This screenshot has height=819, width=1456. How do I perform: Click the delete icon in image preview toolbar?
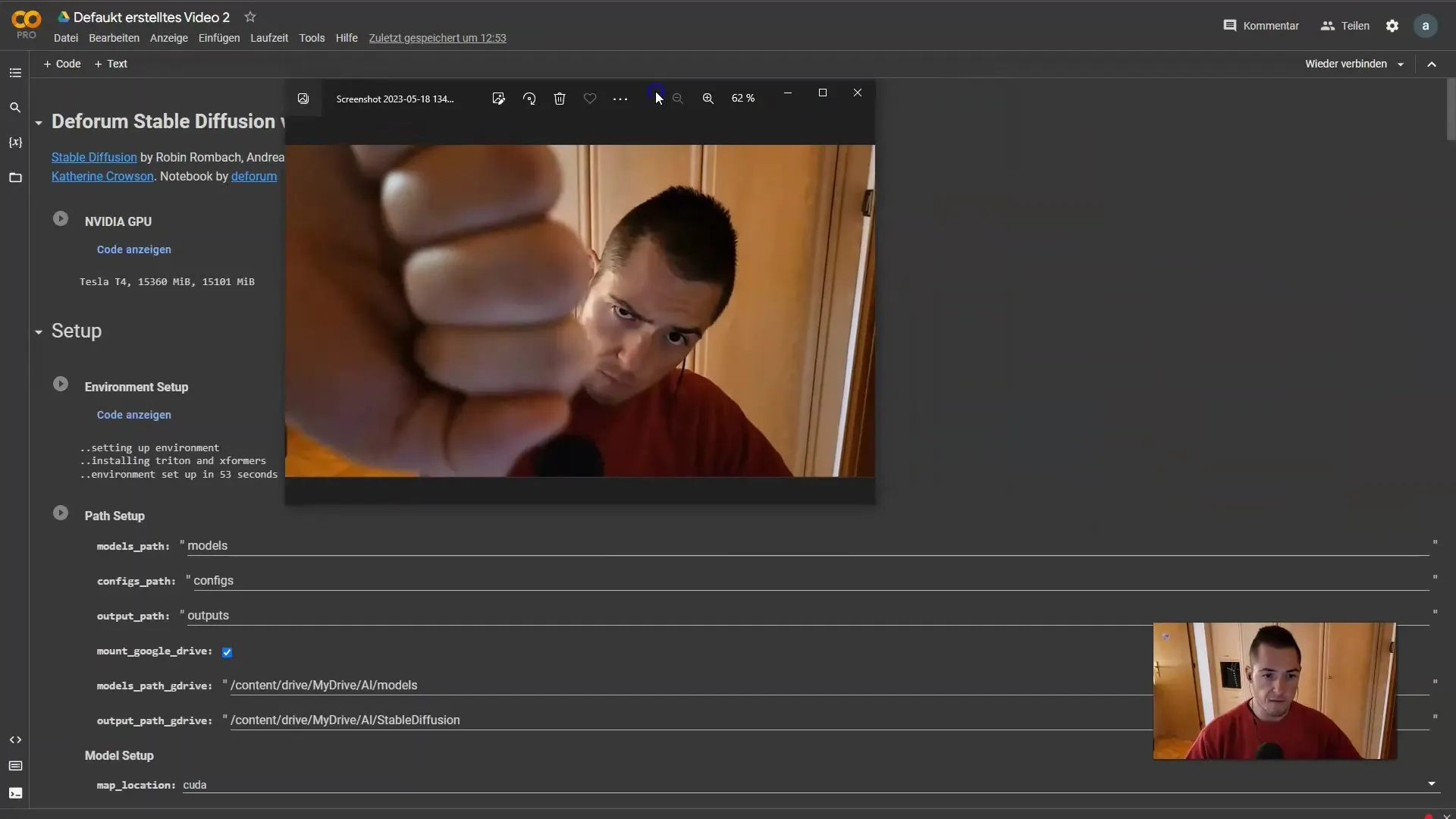[558, 97]
